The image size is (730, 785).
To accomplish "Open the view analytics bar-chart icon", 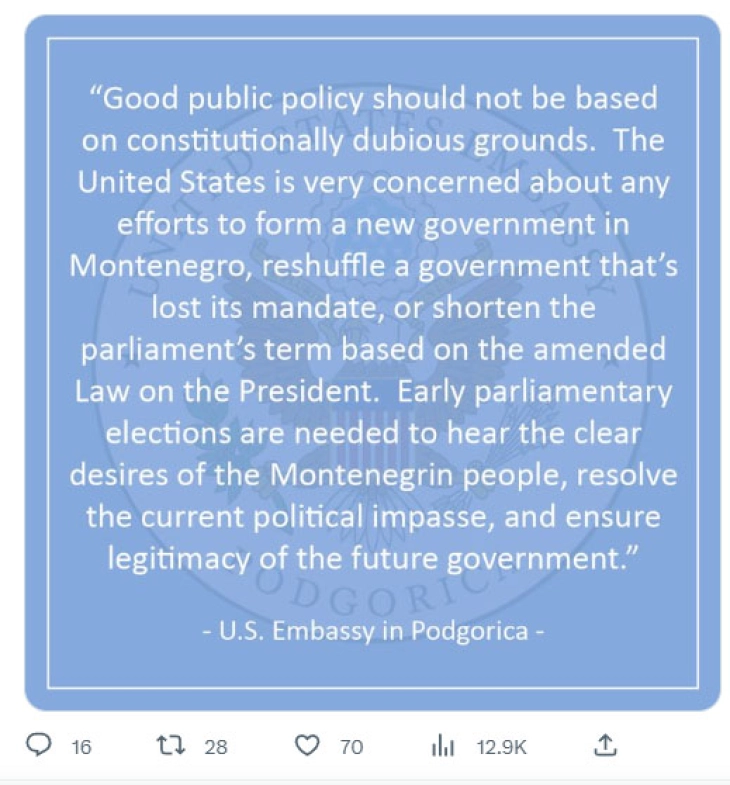I will (442, 745).
